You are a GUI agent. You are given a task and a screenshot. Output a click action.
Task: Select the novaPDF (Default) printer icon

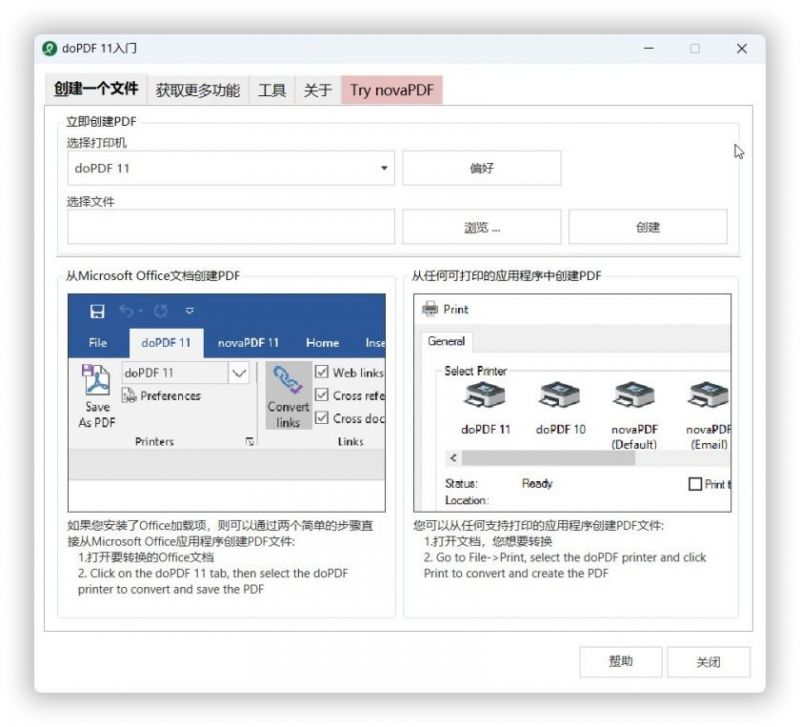634,395
